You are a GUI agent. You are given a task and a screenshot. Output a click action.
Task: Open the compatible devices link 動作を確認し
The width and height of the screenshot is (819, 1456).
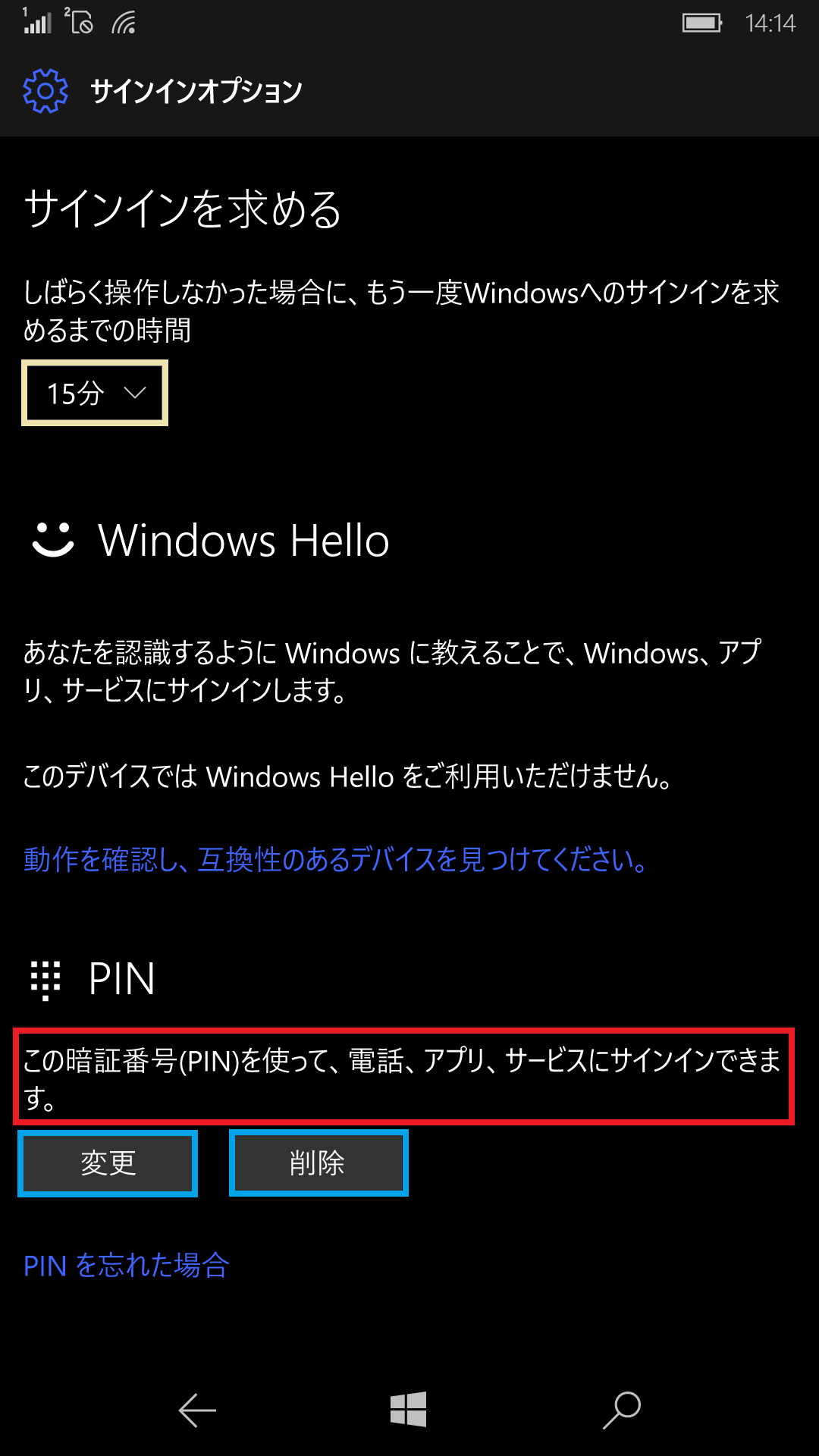point(336,860)
